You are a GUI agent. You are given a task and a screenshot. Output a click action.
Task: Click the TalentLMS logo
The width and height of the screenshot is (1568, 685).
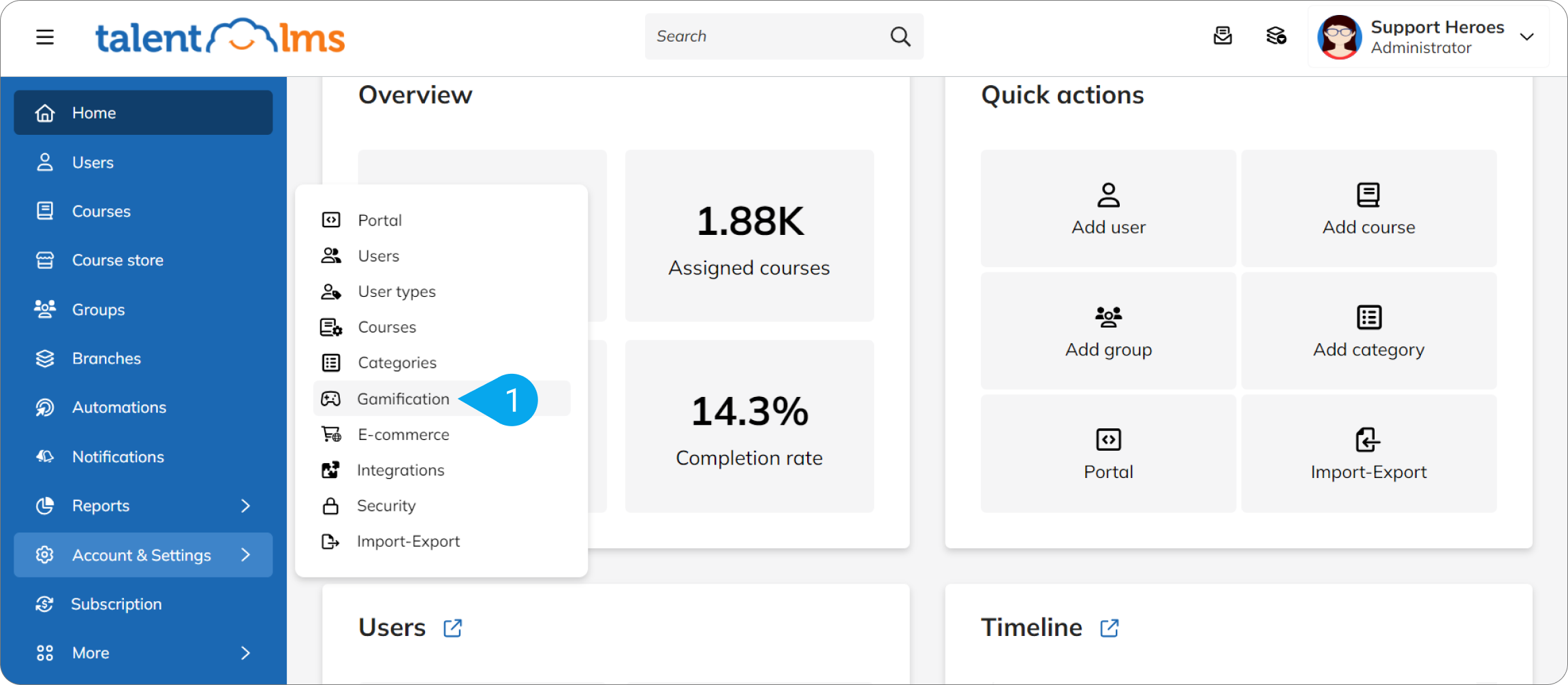[220, 37]
